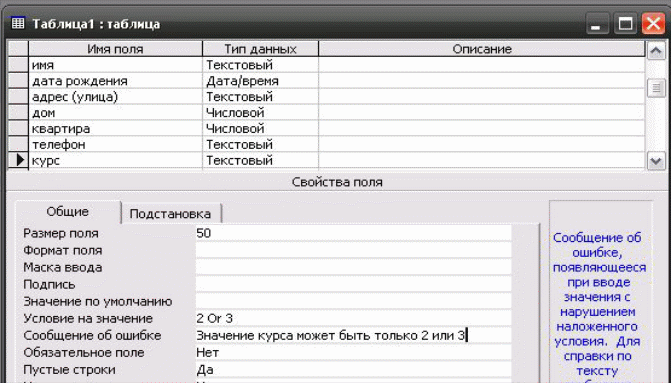Click the field list scrollbar thumb
This screenshot has height=384, width=672.
coord(656,88)
